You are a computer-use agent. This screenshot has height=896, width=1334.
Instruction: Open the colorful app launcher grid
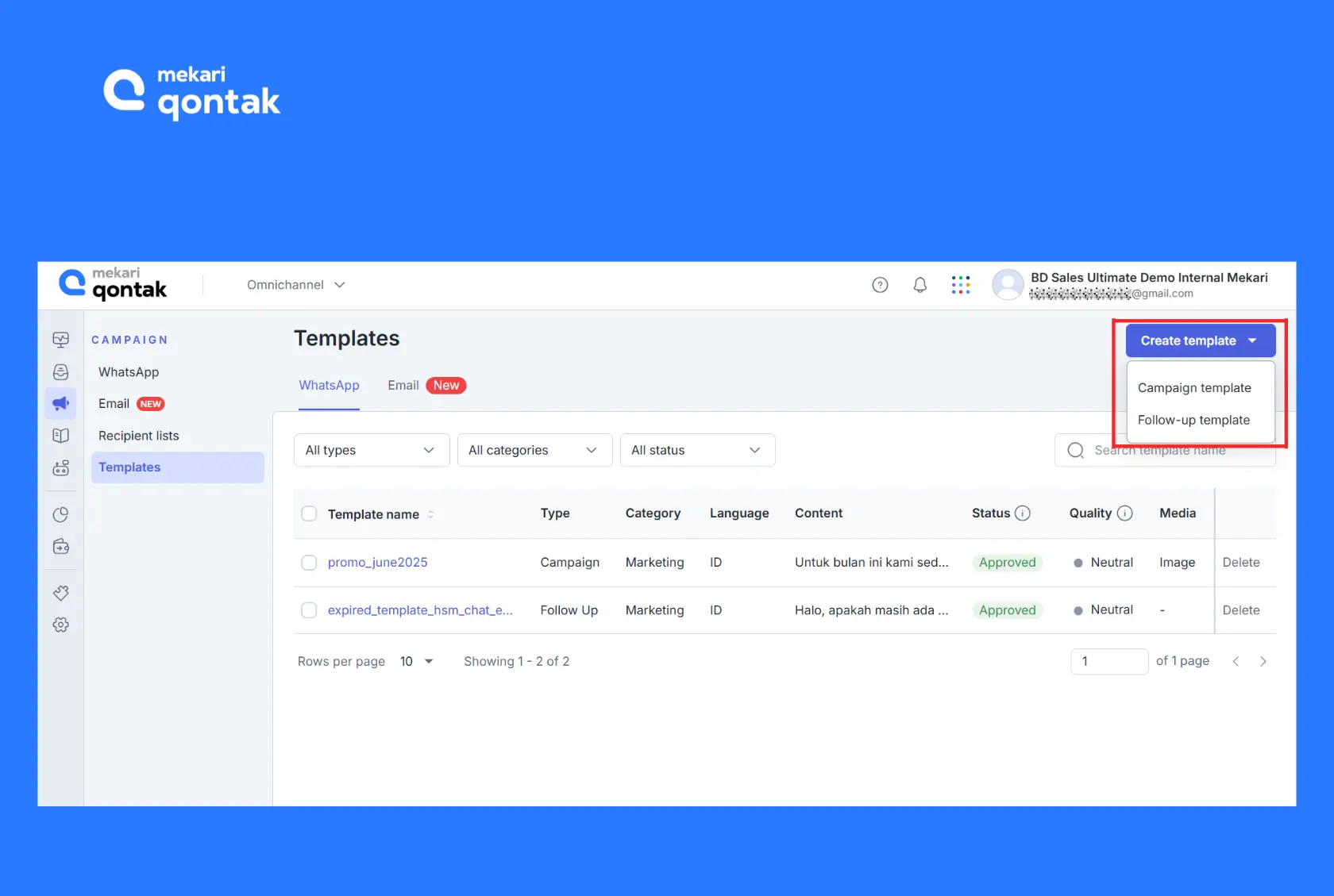961,285
